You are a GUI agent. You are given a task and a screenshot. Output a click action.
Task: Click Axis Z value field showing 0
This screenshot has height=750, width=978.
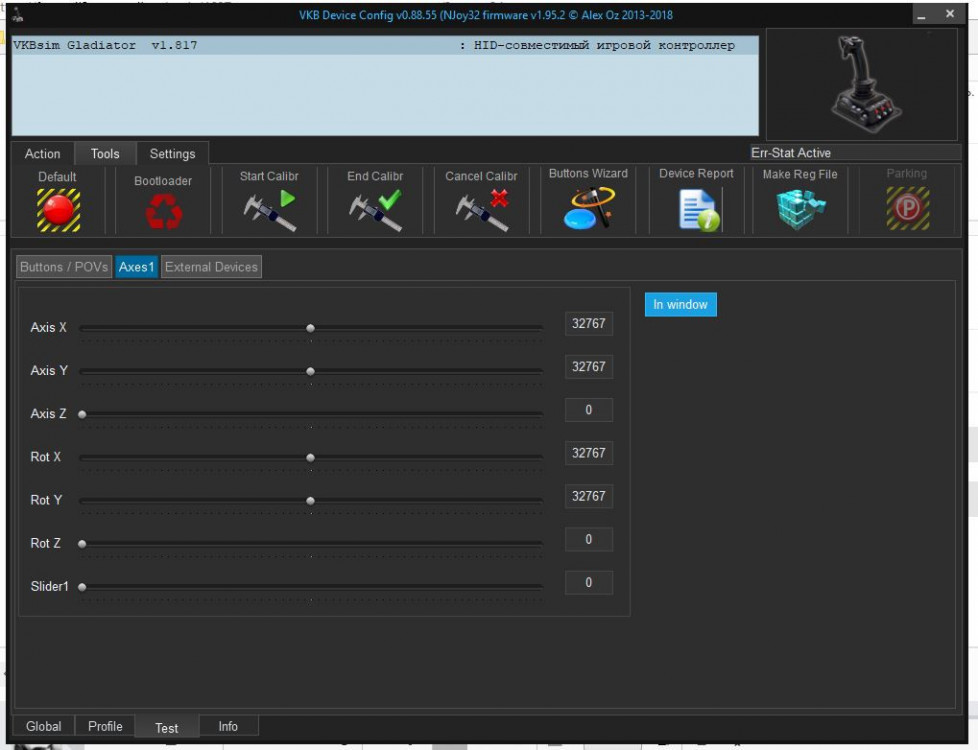click(x=589, y=410)
